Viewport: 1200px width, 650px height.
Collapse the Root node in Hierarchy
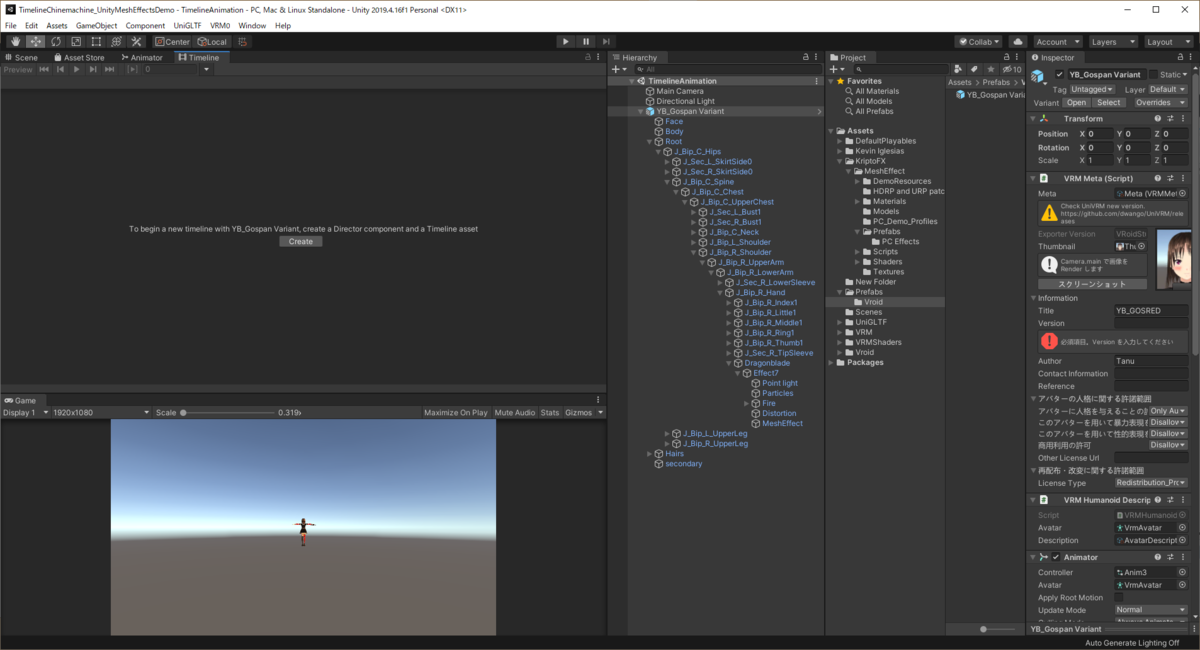[x=649, y=142]
